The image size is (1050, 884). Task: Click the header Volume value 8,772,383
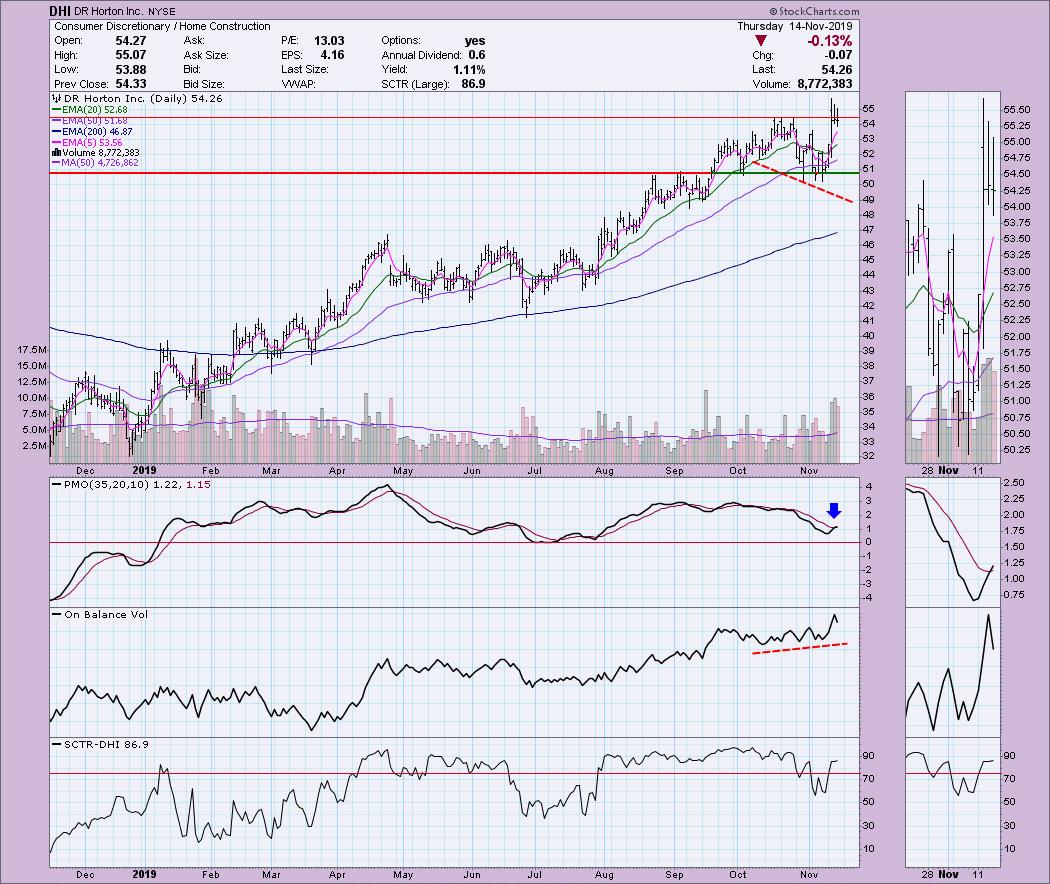(x=824, y=84)
